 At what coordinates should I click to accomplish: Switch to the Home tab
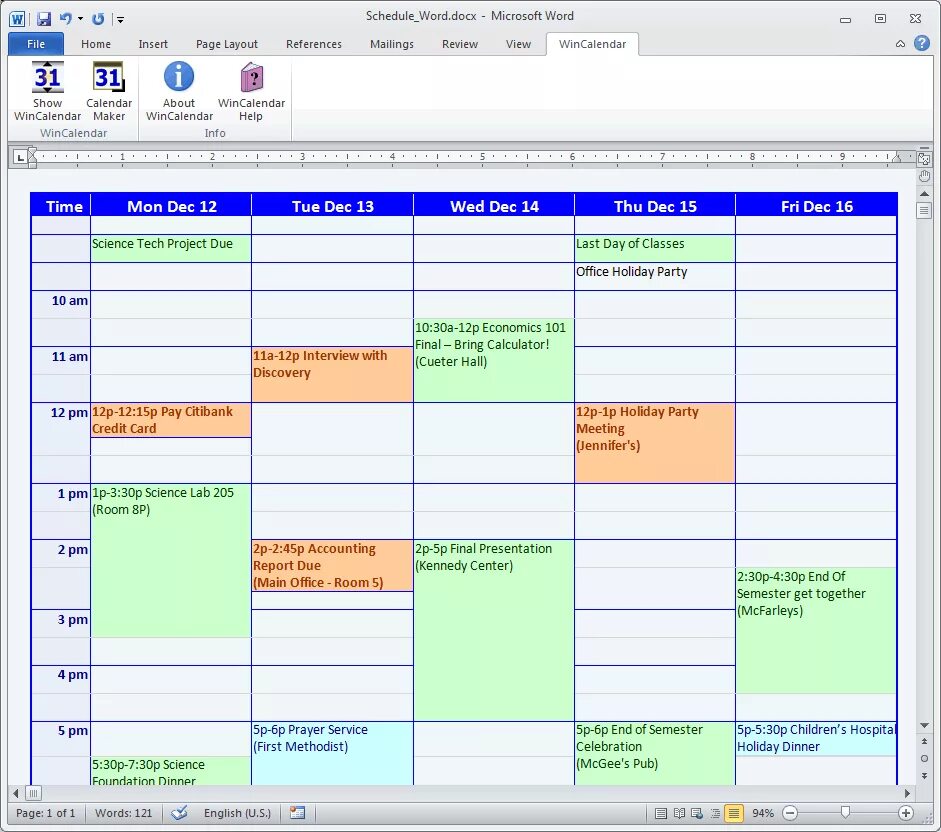click(x=96, y=44)
